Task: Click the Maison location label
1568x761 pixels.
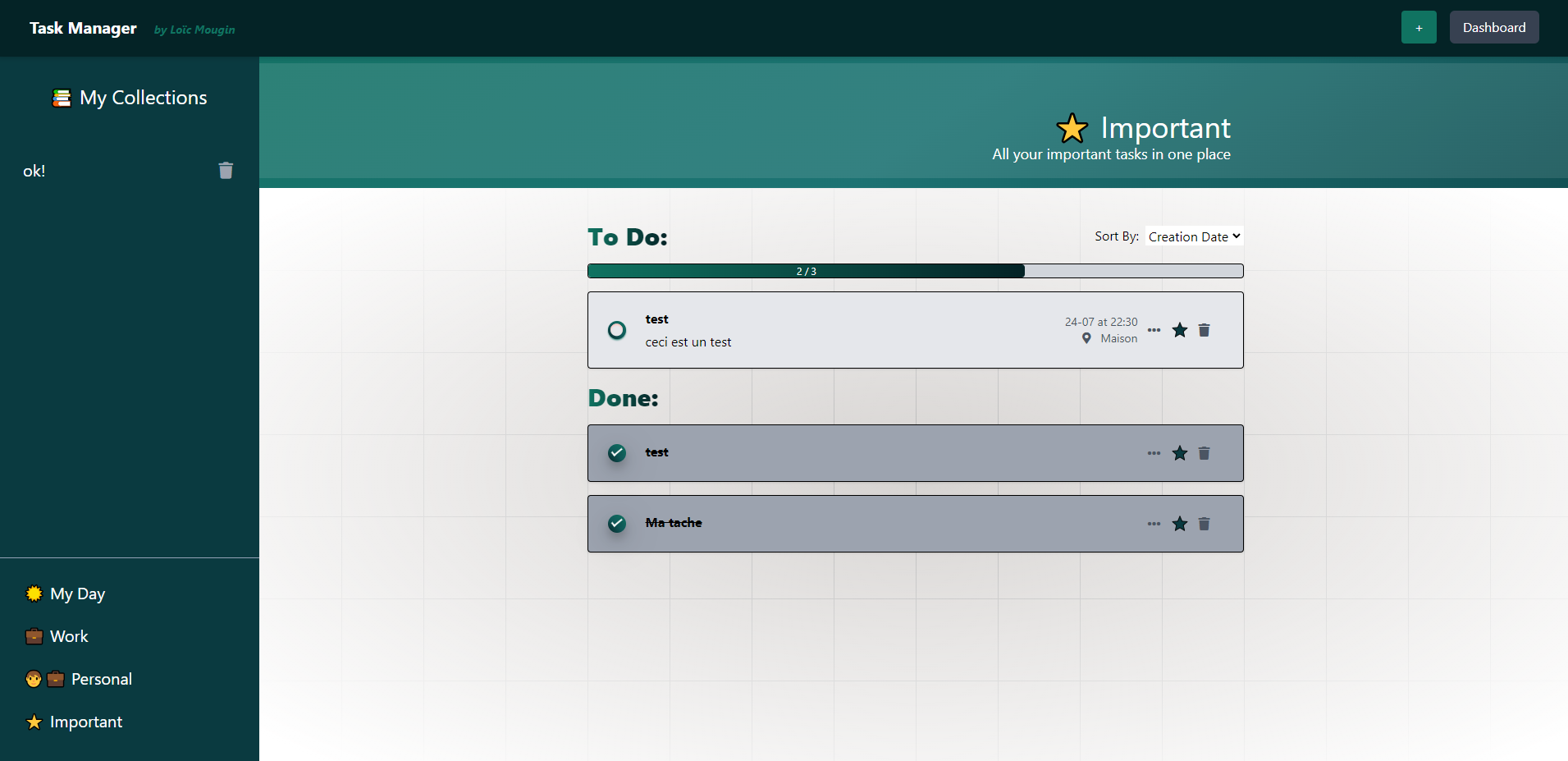Action: point(1119,338)
